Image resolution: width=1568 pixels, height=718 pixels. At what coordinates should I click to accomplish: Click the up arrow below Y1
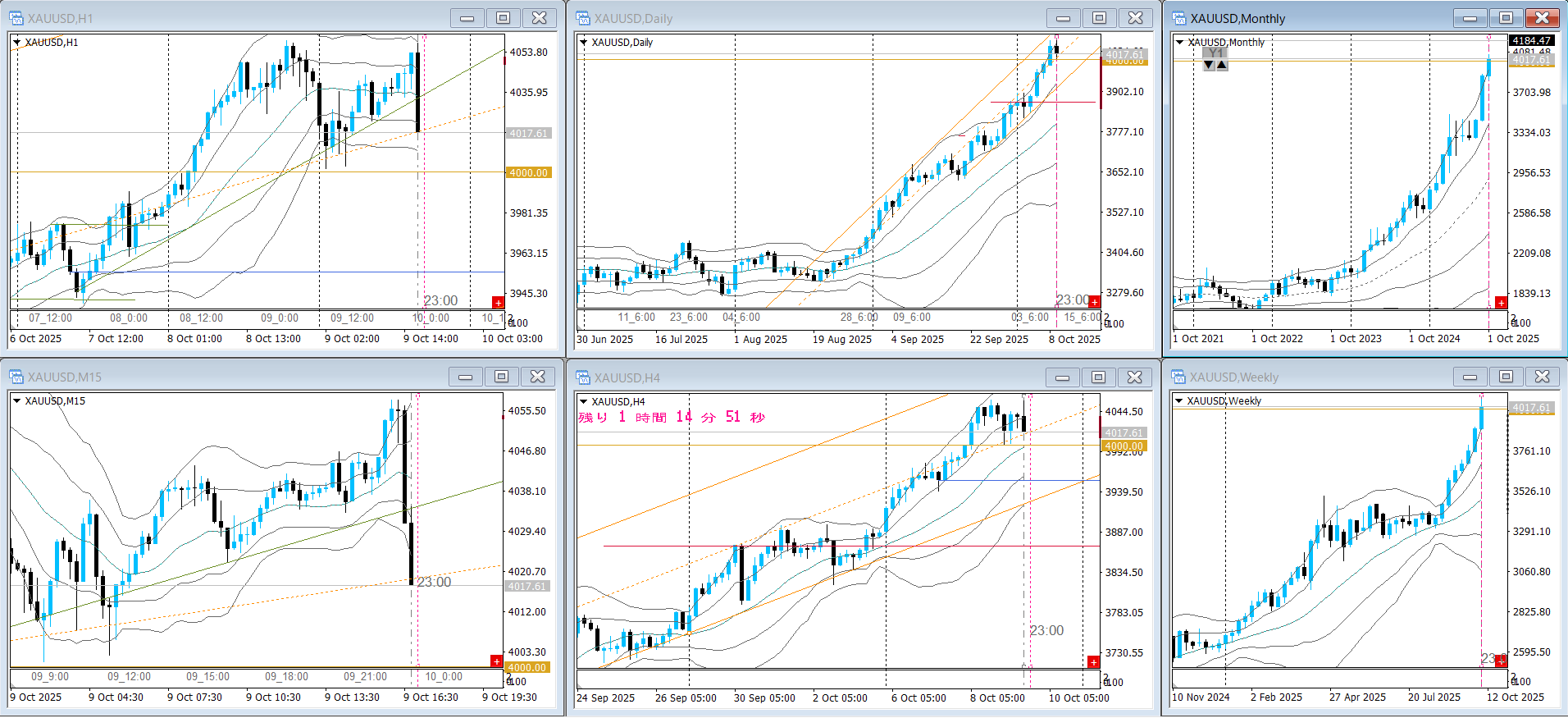point(1222,65)
